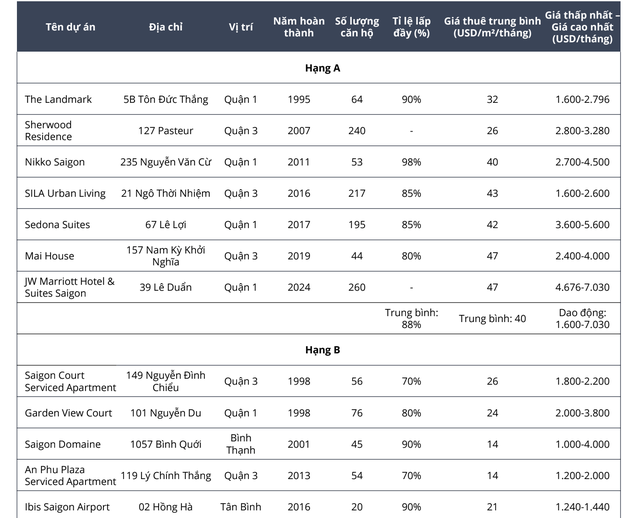Click price range 2.800-3.280
The height and width of the screenshot is (518, 640).
click(x=582, y=131)
